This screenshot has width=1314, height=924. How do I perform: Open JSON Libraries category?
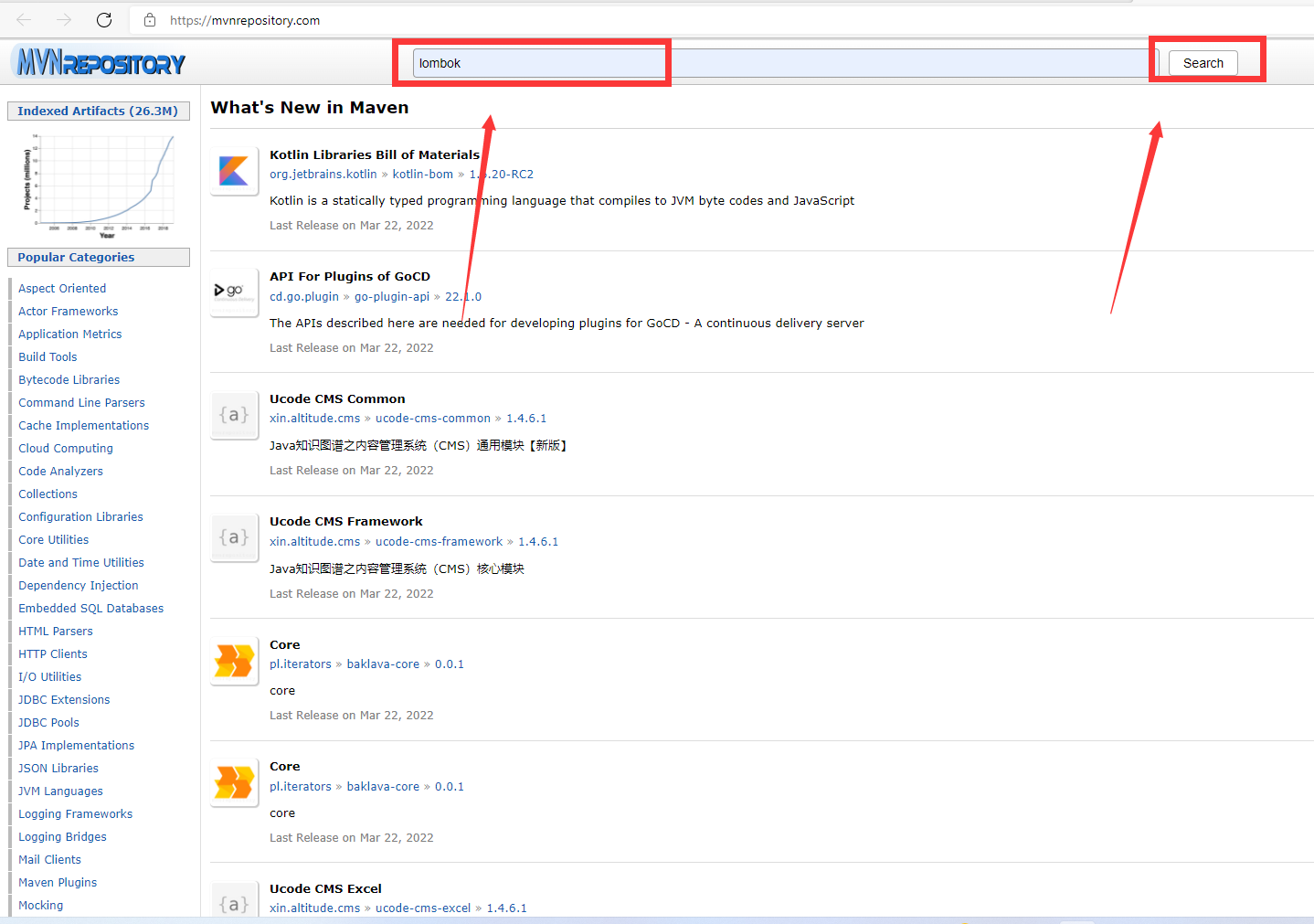point(58,768)
